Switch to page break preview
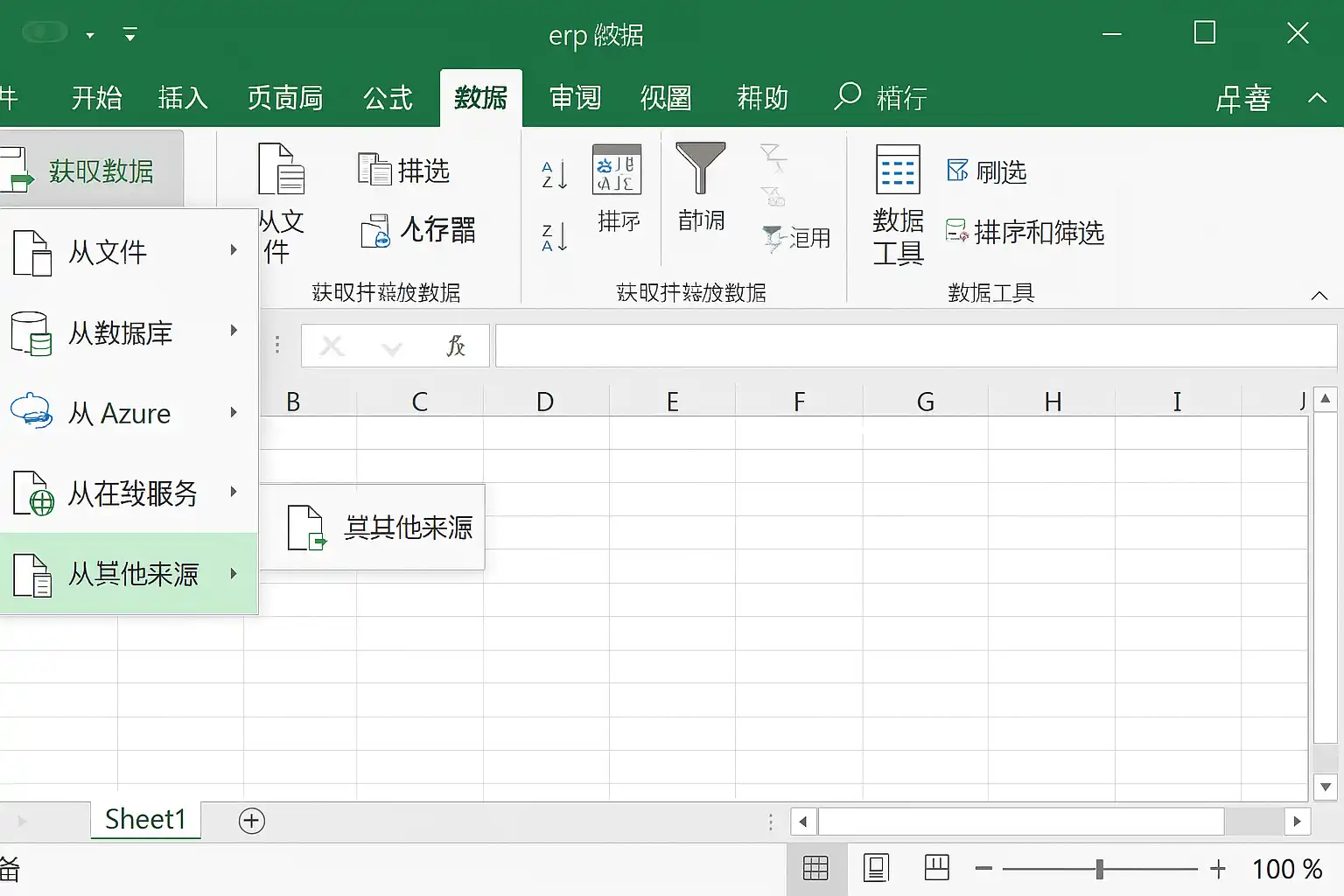The height and width of the screenshot is (896, 1344). click(x=936, y=868)
